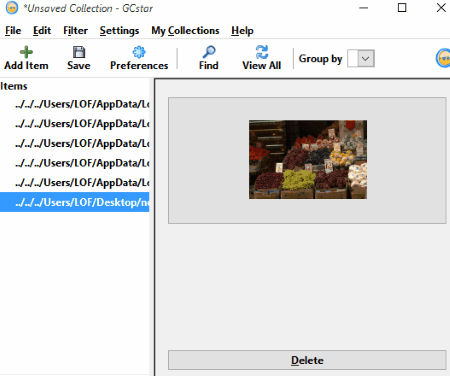
Task: Maximize the GCstar window
Action: point(402,8)
